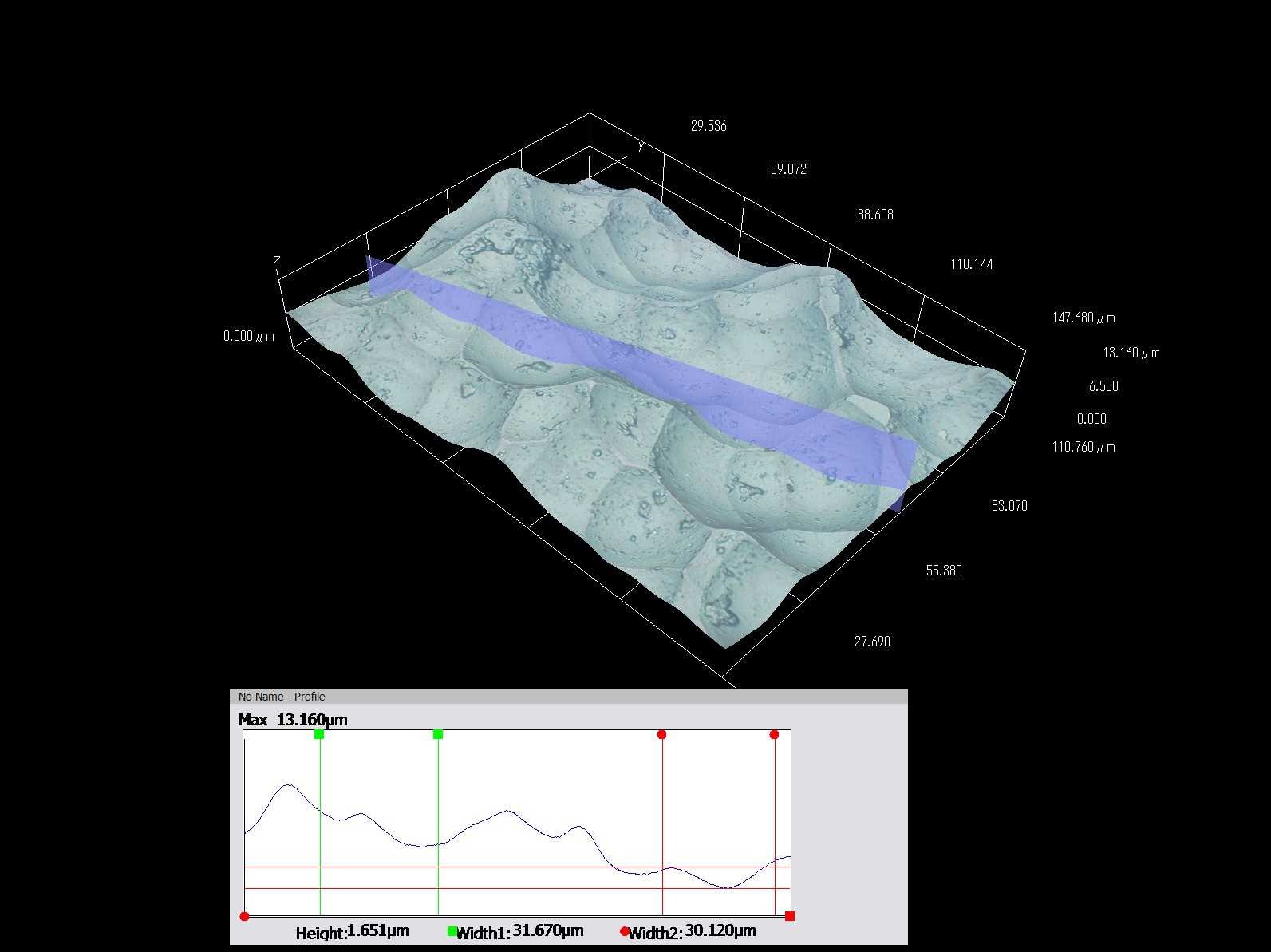The height and width of the screenshot is (952, 1271).
Task: Click the 110.760 µm axis label
Action: (1084, 447)
